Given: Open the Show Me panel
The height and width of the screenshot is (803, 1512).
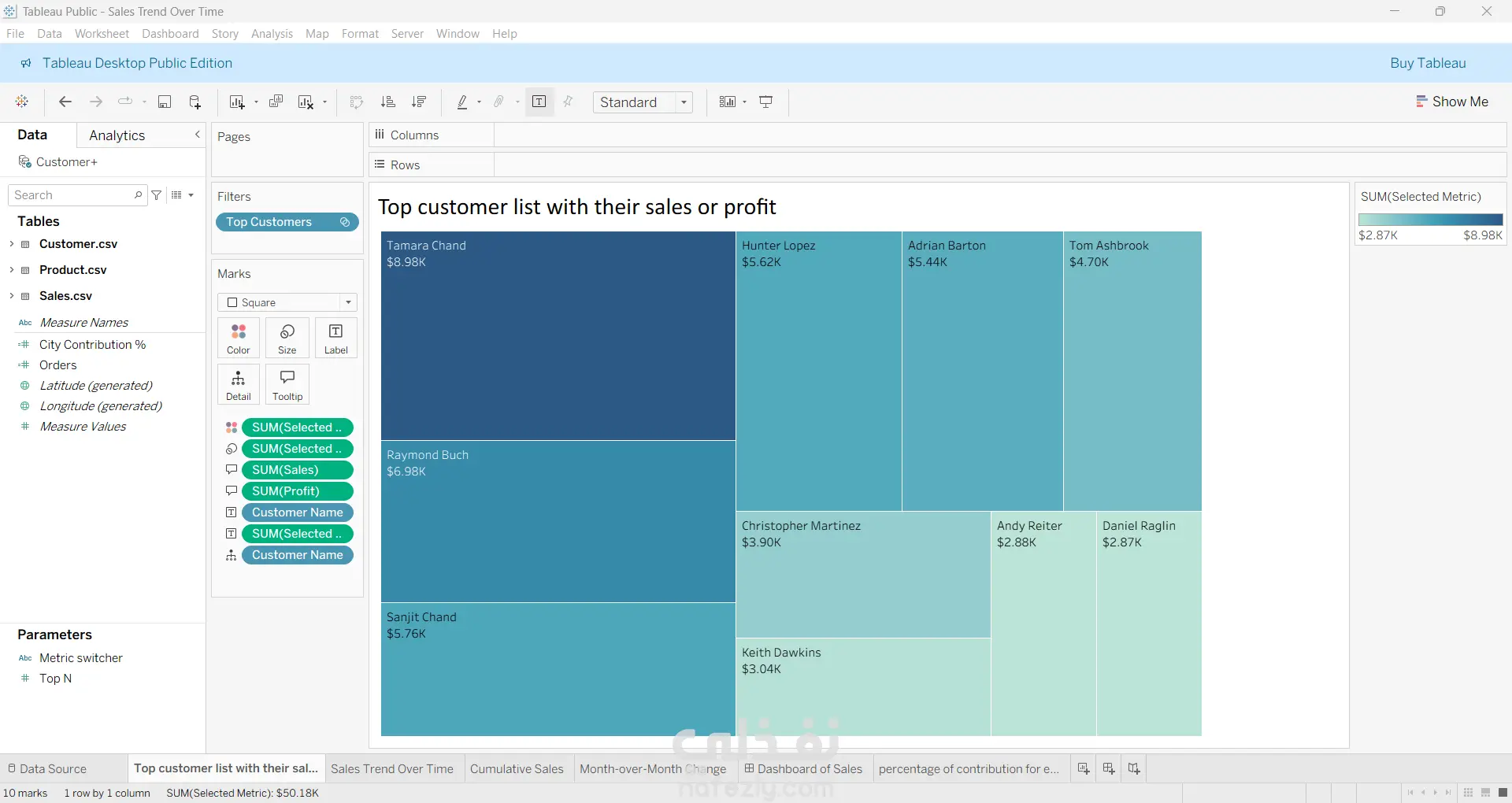Looking at the screenshot, I should tap(1452, 102).
